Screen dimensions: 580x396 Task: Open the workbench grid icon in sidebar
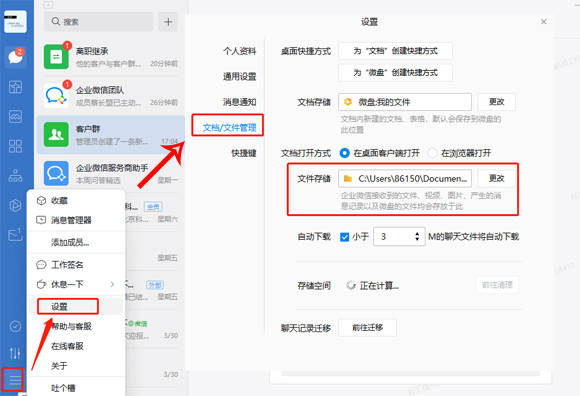click(x=15, y=146)
